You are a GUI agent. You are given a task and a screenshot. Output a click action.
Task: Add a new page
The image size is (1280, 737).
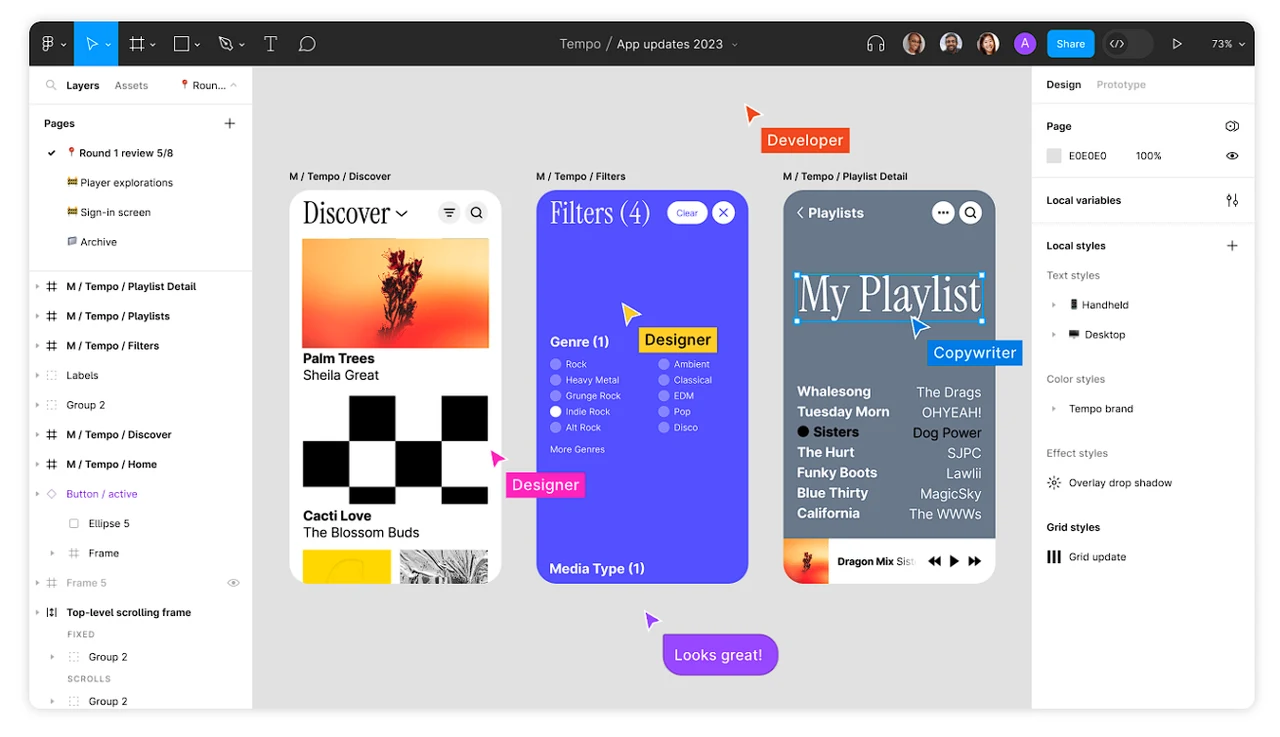[230, 123]
